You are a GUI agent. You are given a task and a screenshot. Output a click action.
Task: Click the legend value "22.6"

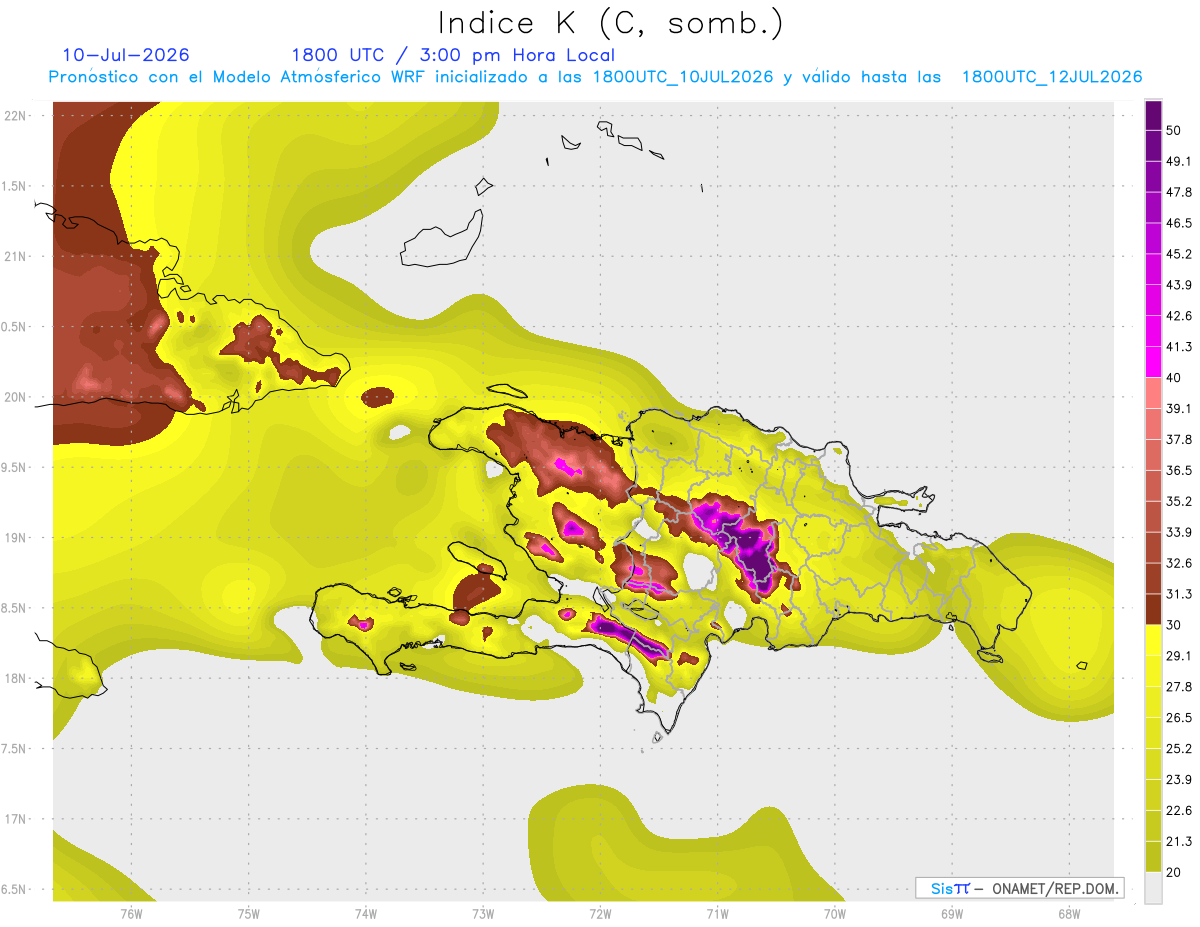[1179, 810]
